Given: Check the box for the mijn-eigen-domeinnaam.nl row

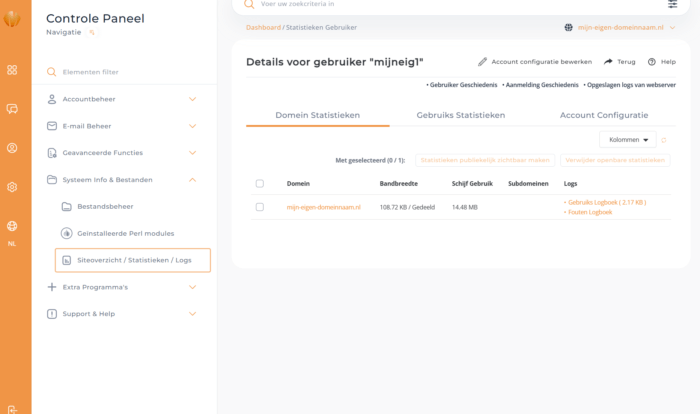Looking at the screenshot, I should (260, 207).
